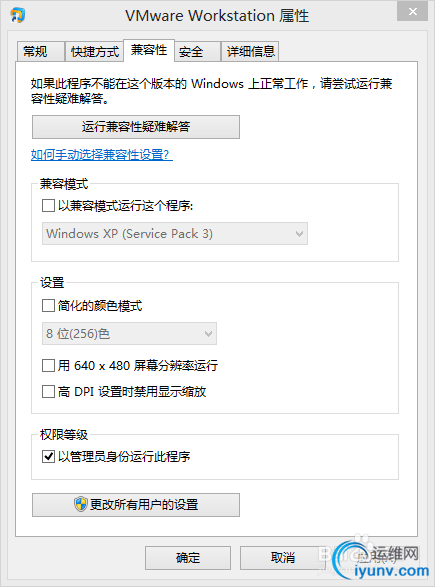
Task: Check the 简化的颜色模式 option
Action: [48, 305]
